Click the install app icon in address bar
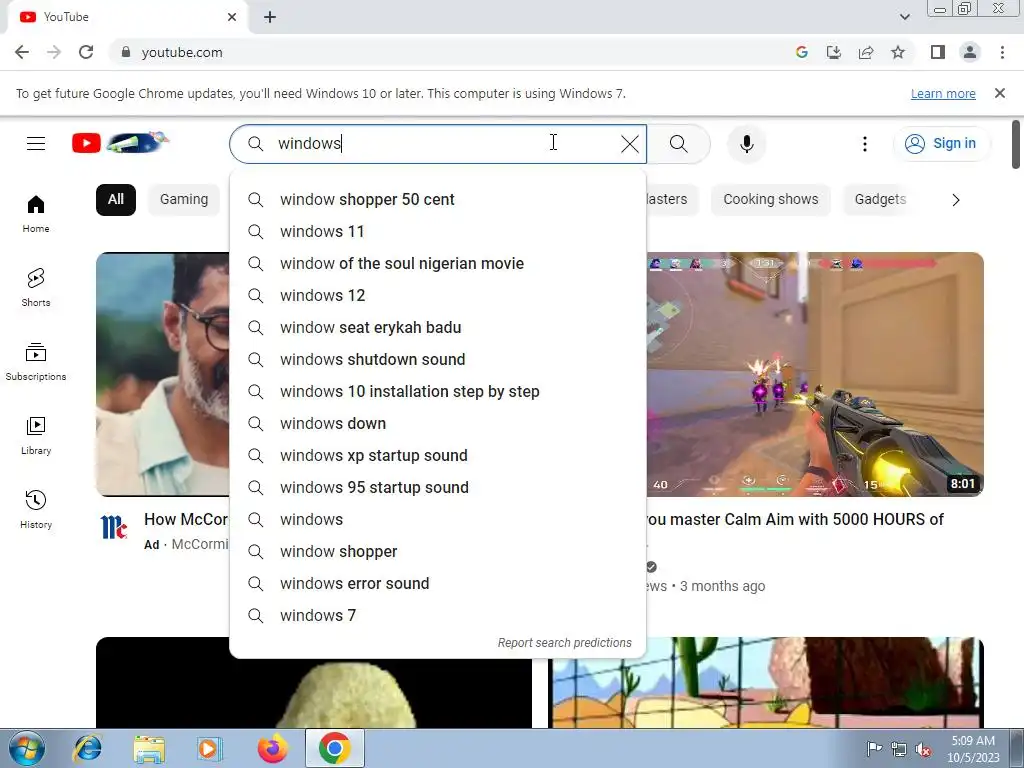 pos(833,52)
